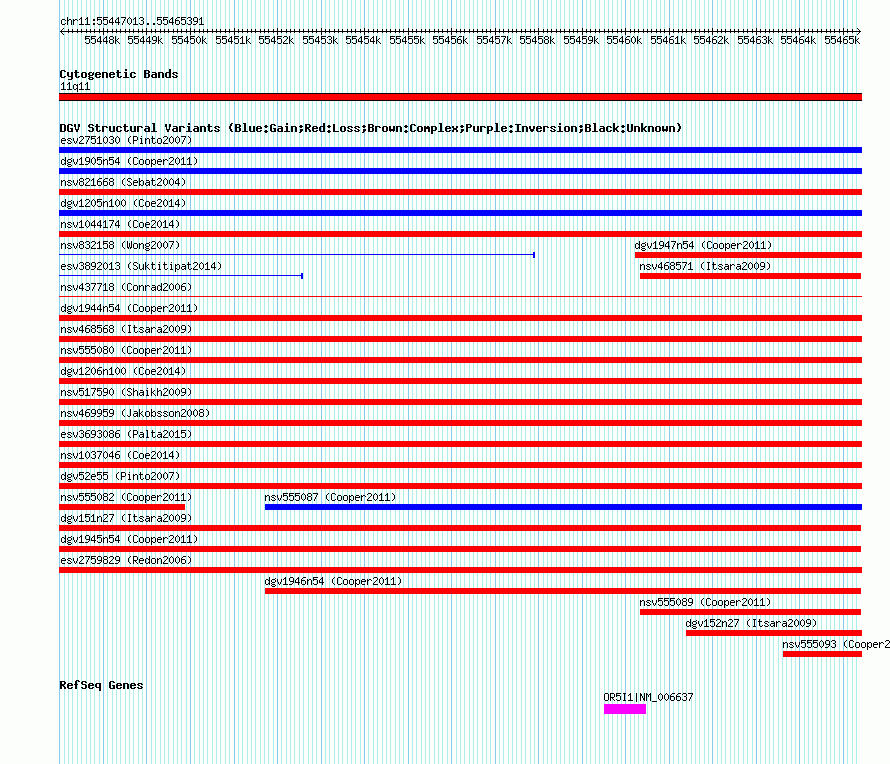Screen dimensions: 890x764
Task: Click the 55460k ruler tick label
Action: click(x=624, y=40)
